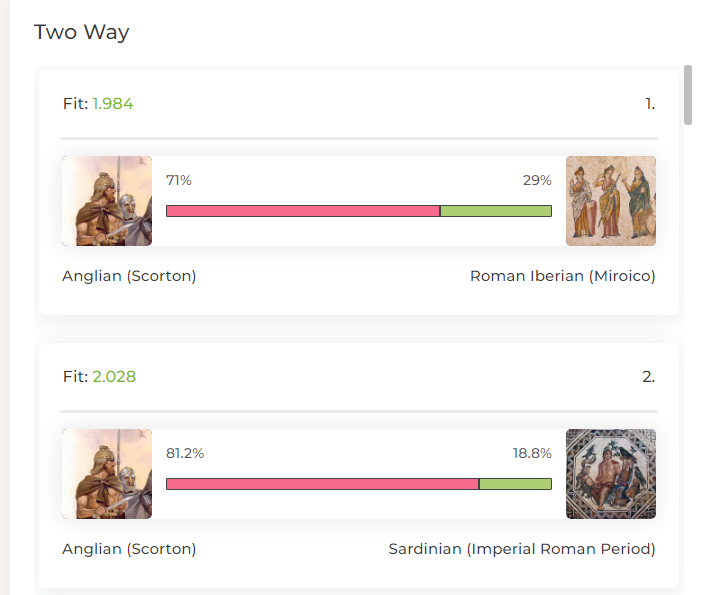Click the pink 81.2% bar segment
The height and width of the screenshot is (595, 708).
click(322, 484)
